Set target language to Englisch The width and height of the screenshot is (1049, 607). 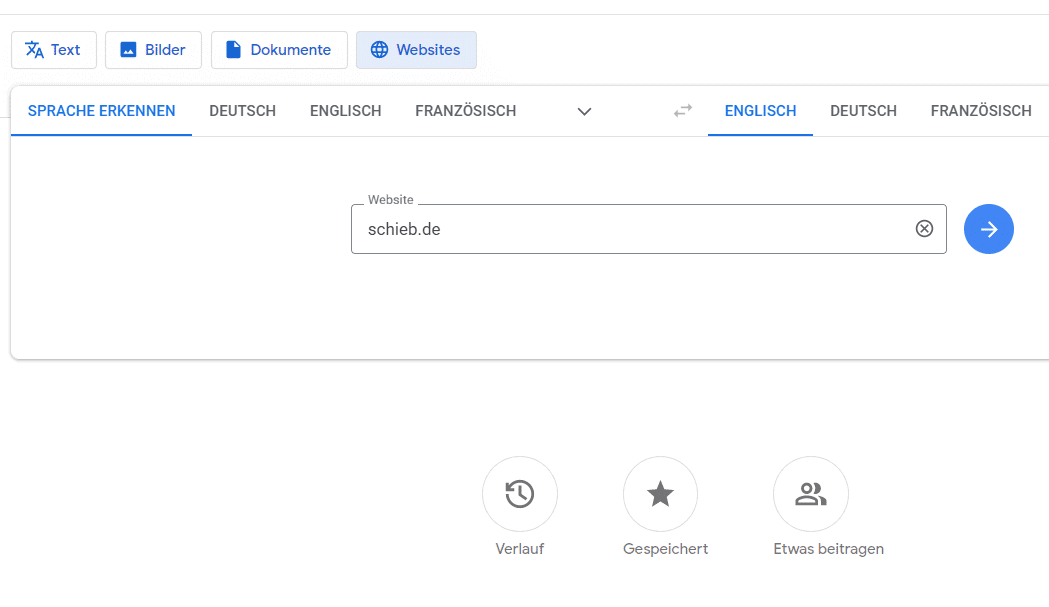coord(760,111)
